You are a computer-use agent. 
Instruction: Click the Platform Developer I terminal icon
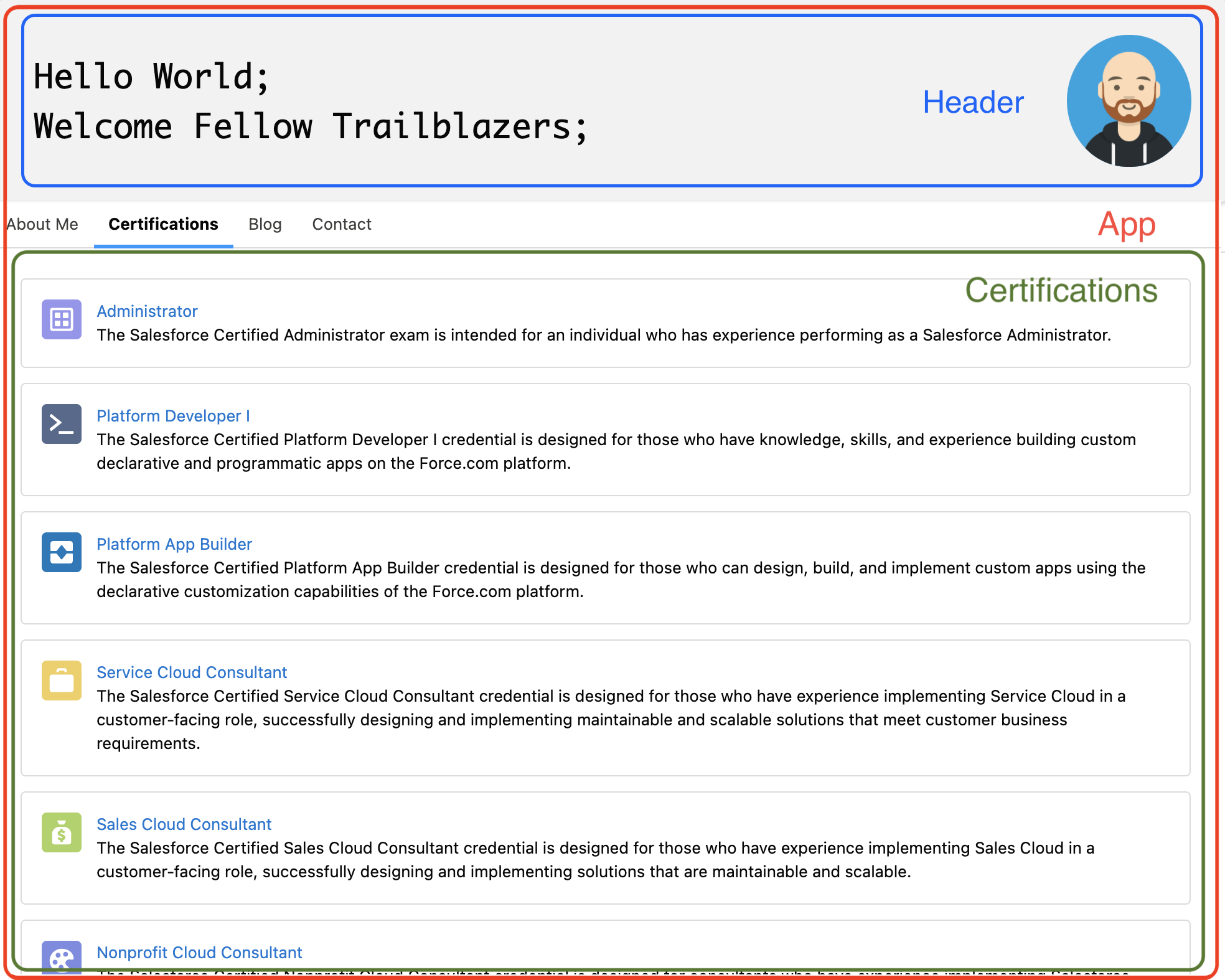click(62, 424)
